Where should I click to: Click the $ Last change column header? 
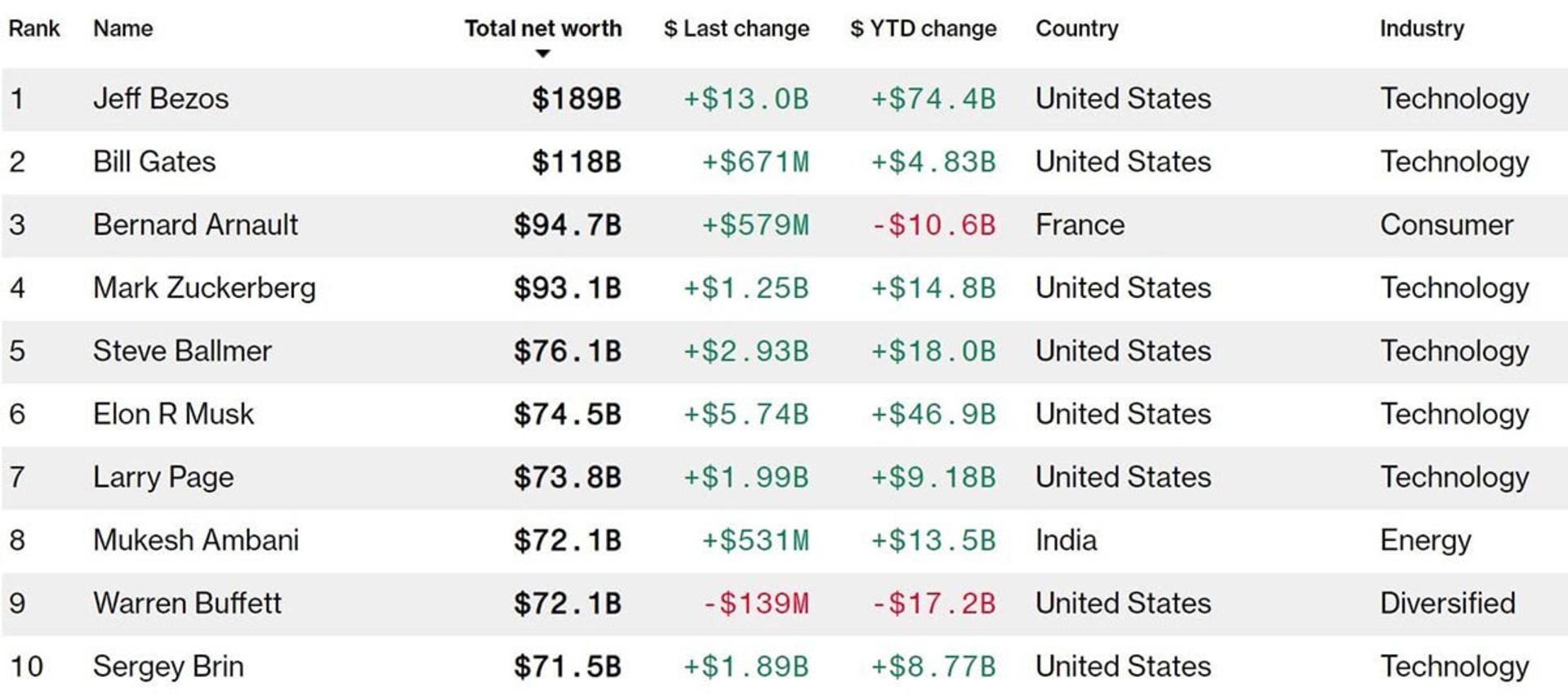(x=736, y=29)
